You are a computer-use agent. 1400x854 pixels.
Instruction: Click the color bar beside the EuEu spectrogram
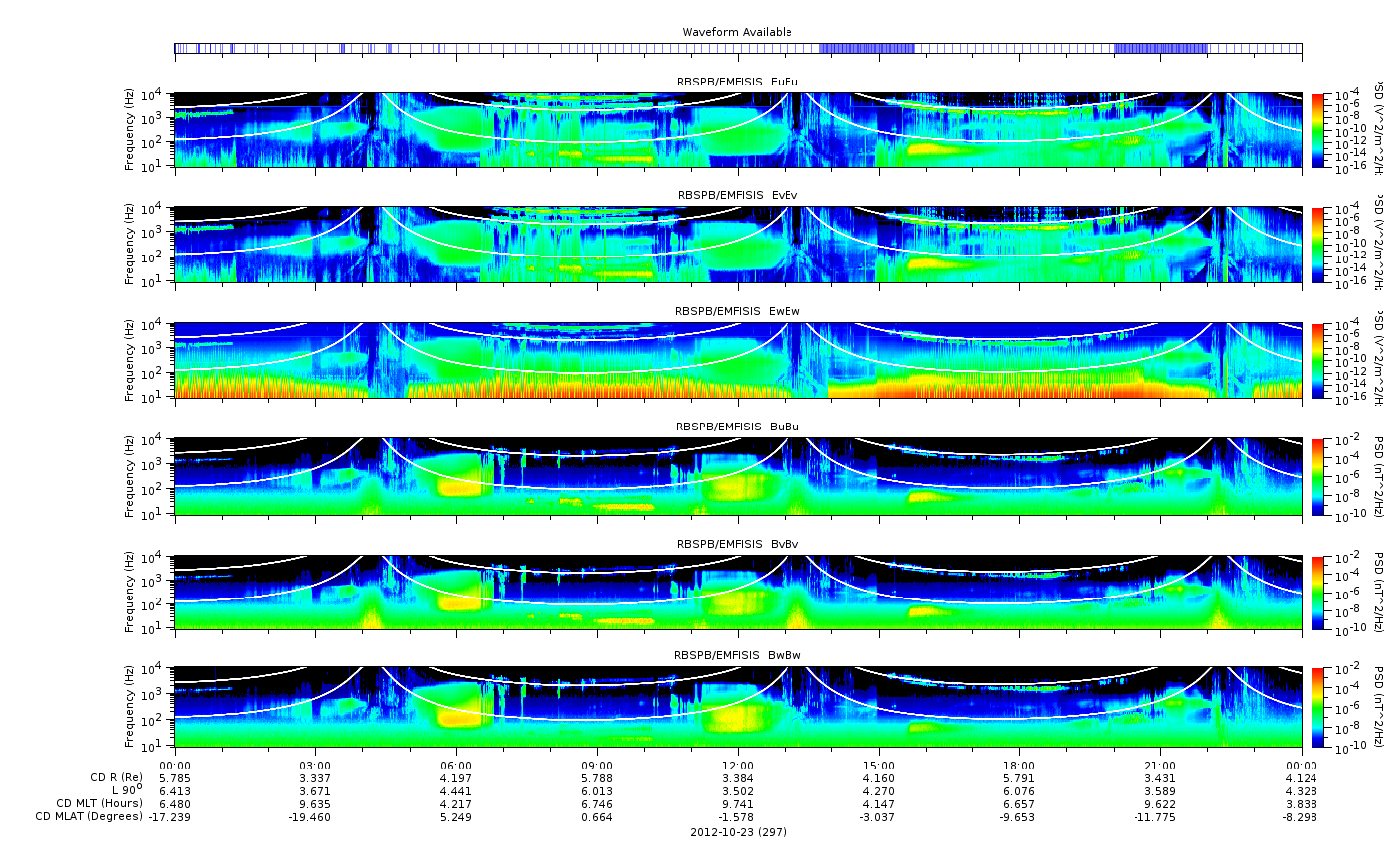point(1318,130)
